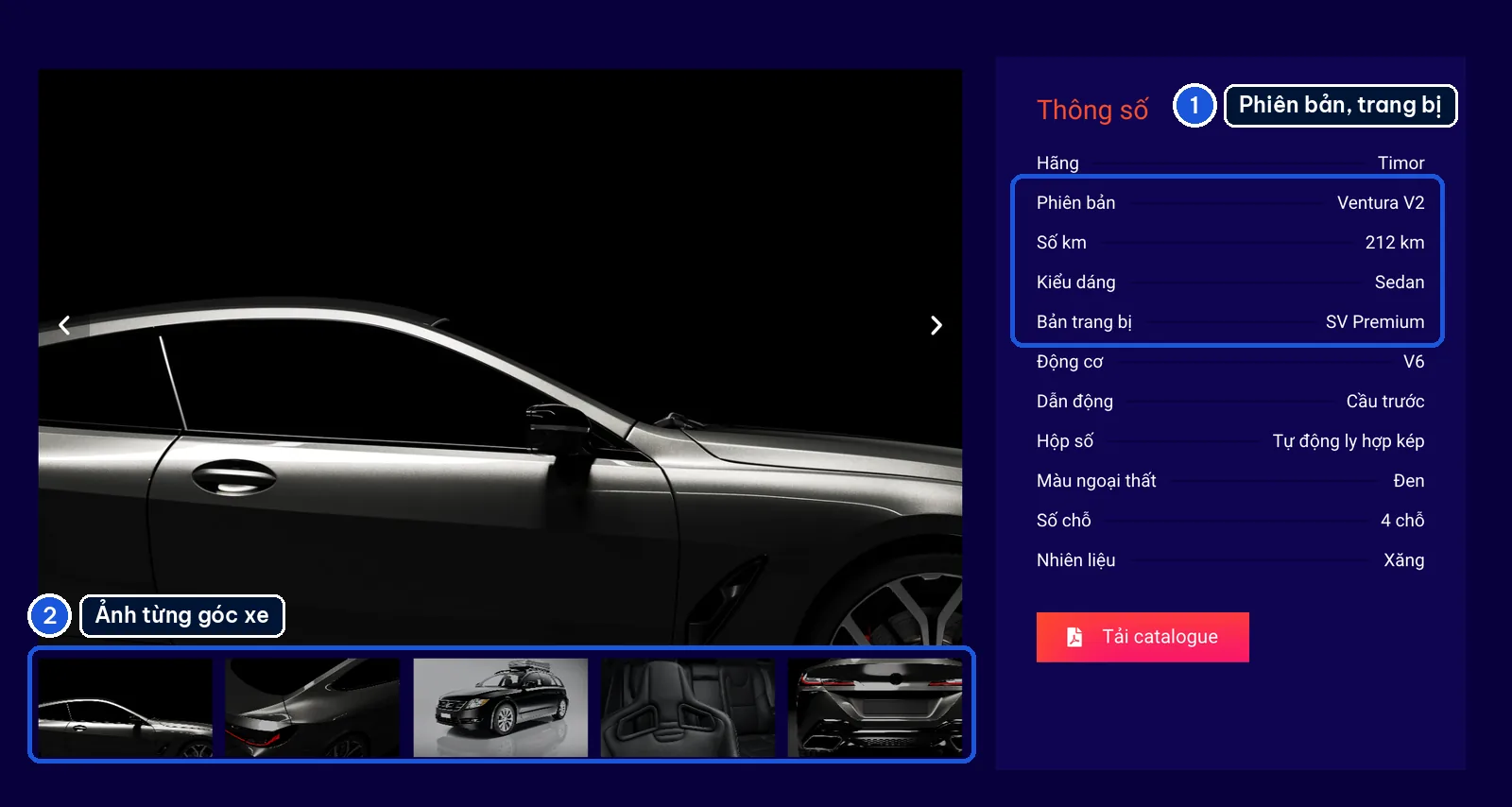Click the Số km label
The width and height of the screenshot is (1512, 807).
click(1061, 242)
